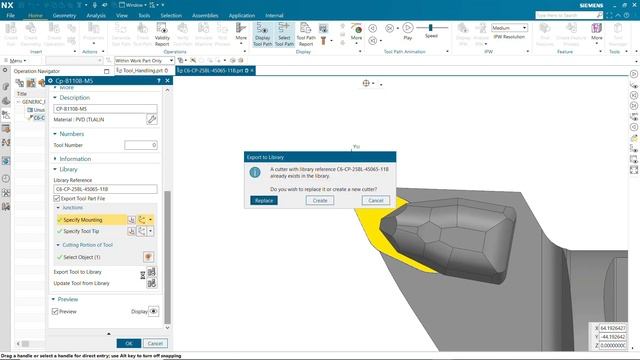
Task: Open the IPW Resolution Medium dropdown
Action: (509, 28)
